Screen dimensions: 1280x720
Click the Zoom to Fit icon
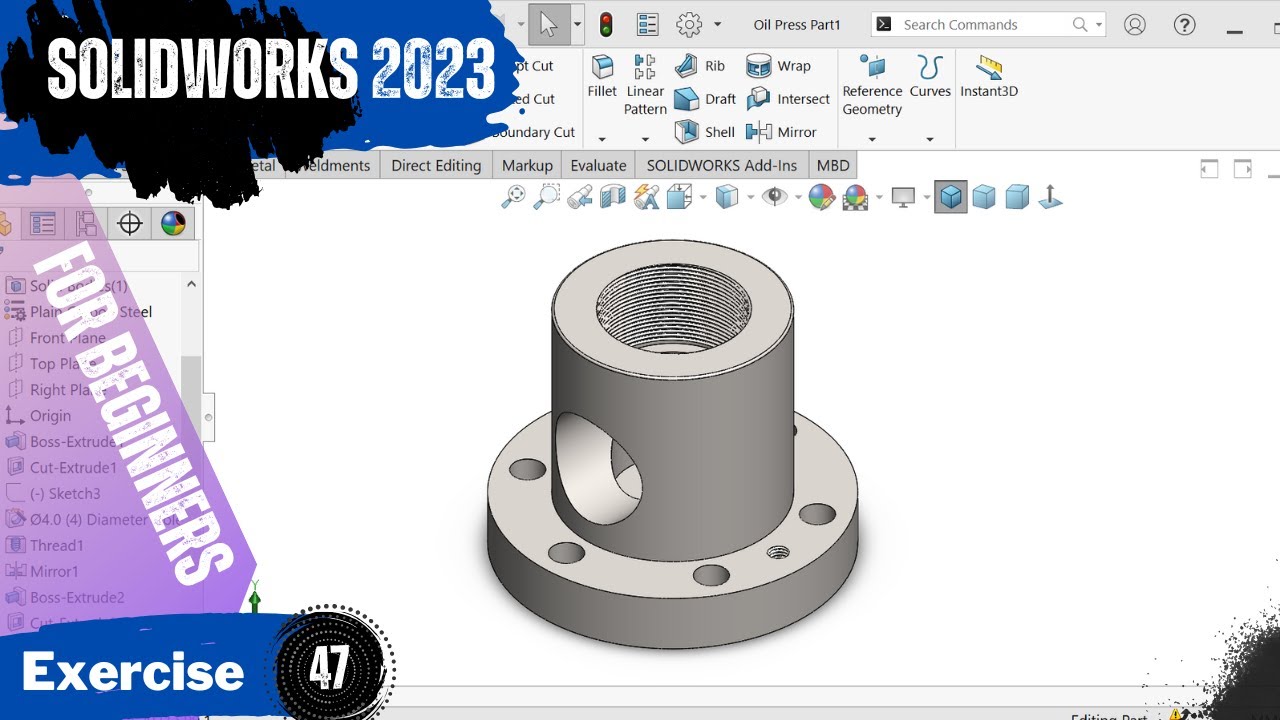click(513, 197)
